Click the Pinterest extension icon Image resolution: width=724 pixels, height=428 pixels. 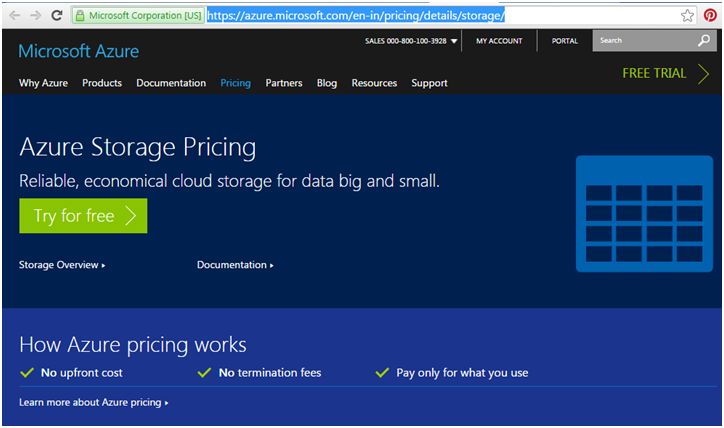click(710, 16)
